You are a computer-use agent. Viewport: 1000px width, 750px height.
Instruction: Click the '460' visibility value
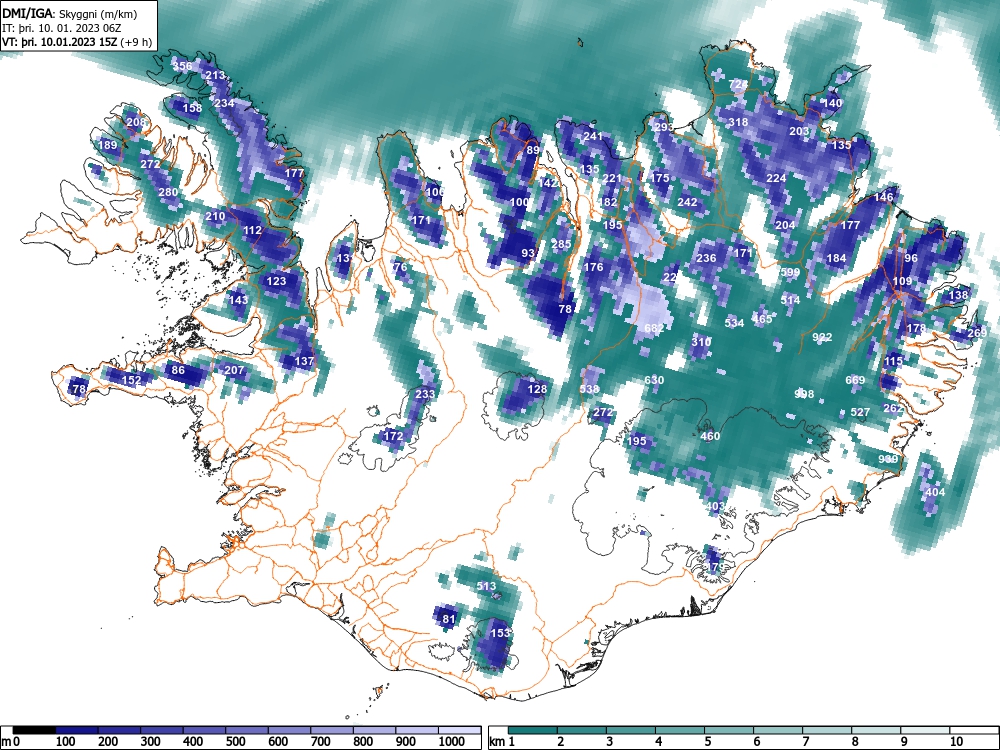(x=710, y=437)
